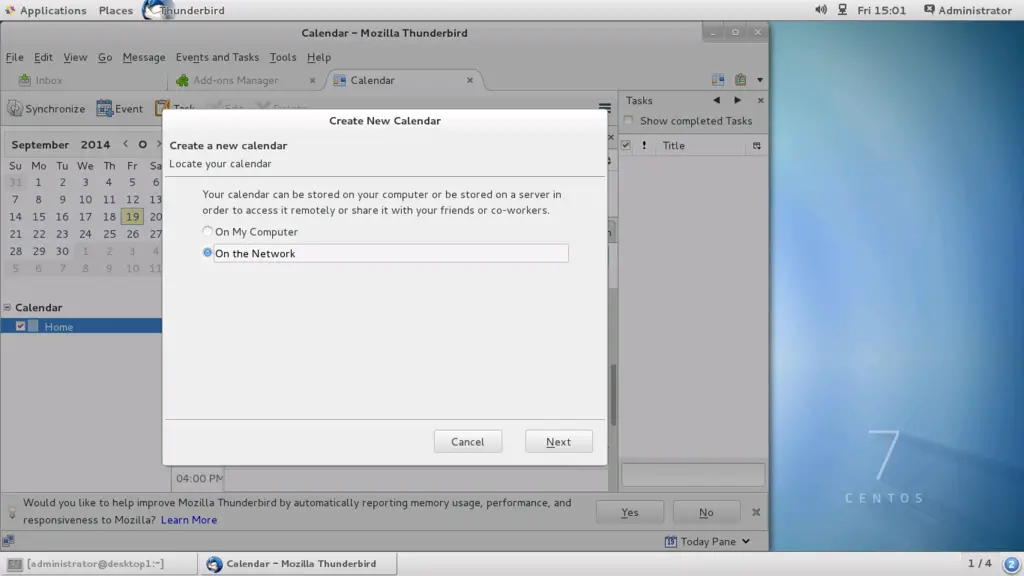Sort tasks by Title column
The width and height of the screenshot is (1024, 576).
701,145
